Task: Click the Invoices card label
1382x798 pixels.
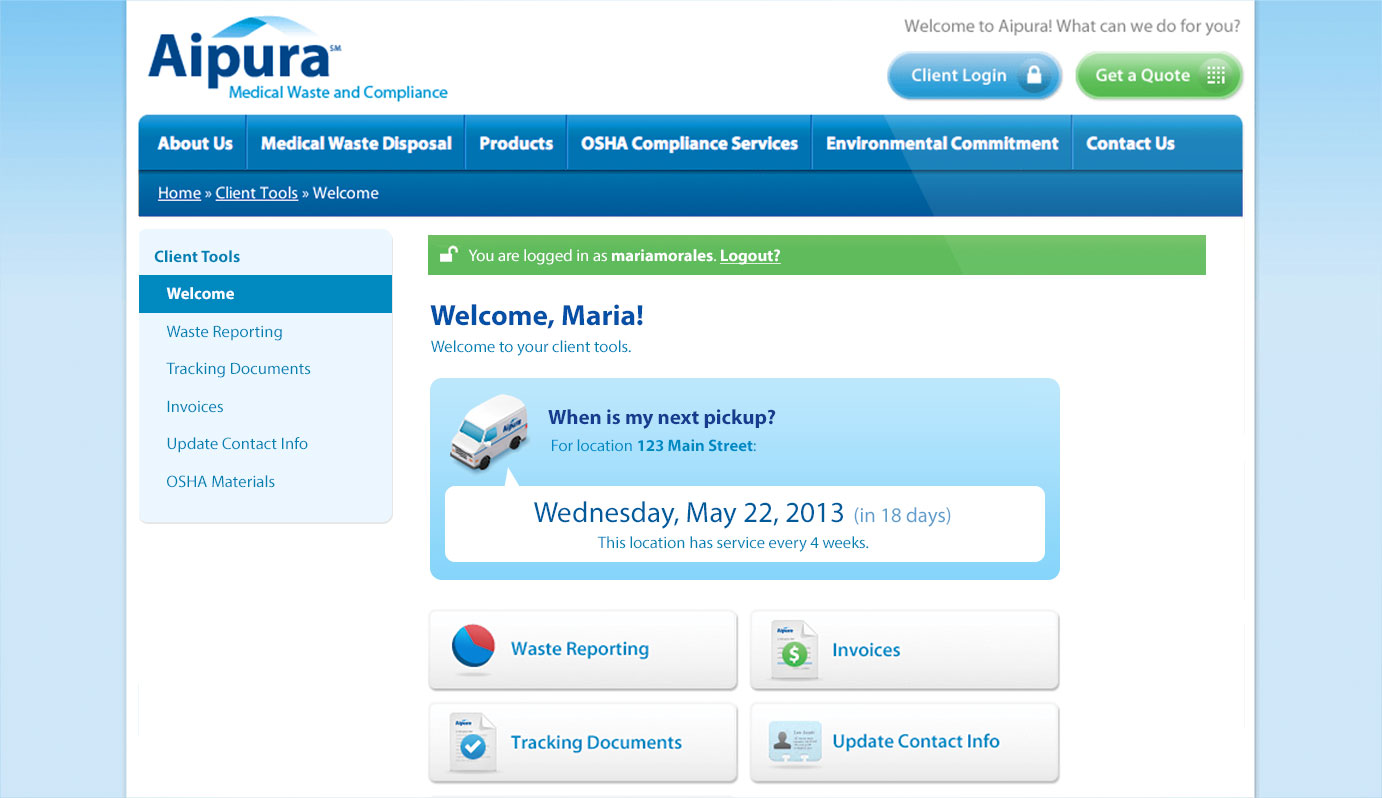Action: click(x=866, y=650)
